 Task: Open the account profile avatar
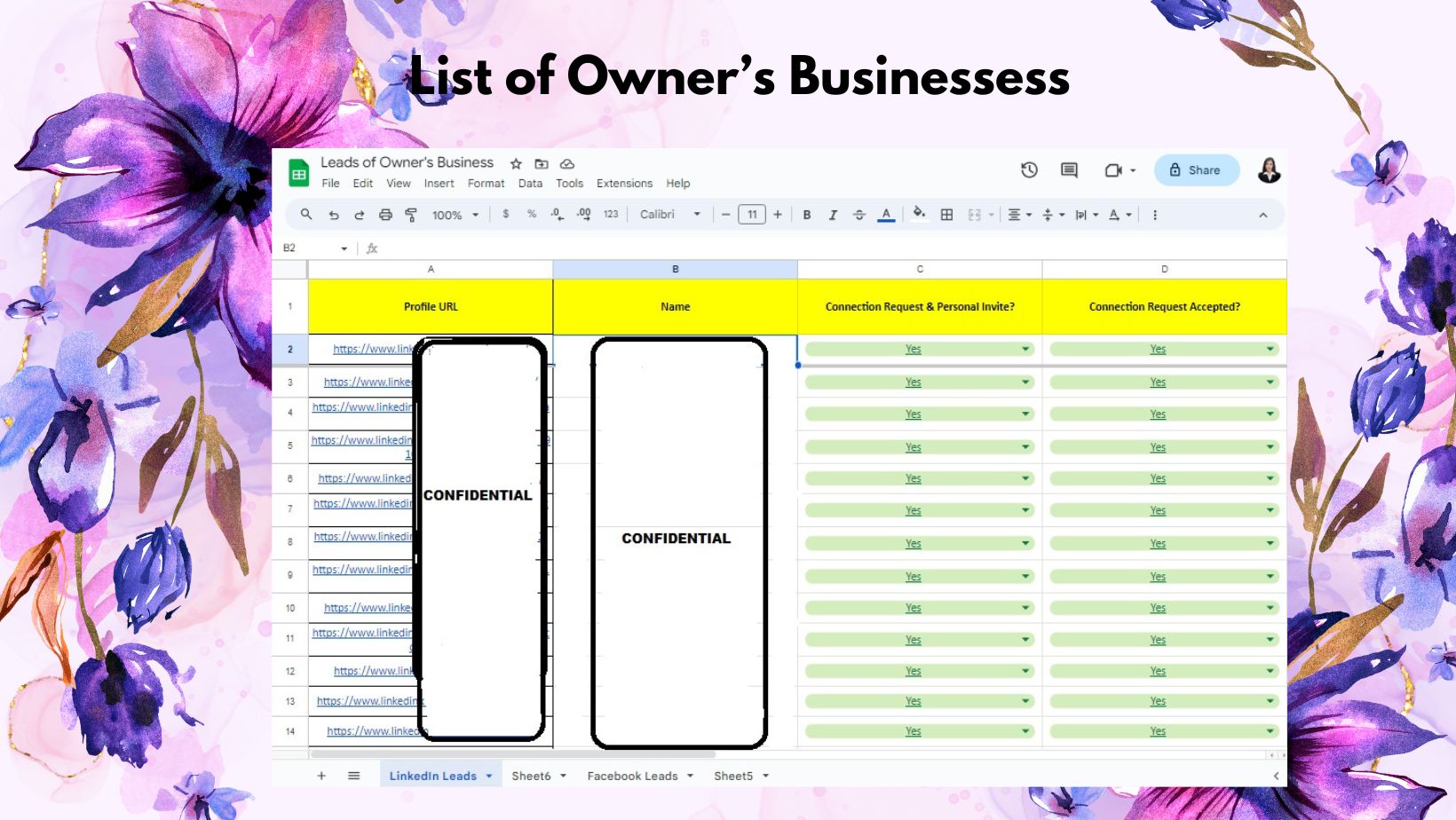1270,170
